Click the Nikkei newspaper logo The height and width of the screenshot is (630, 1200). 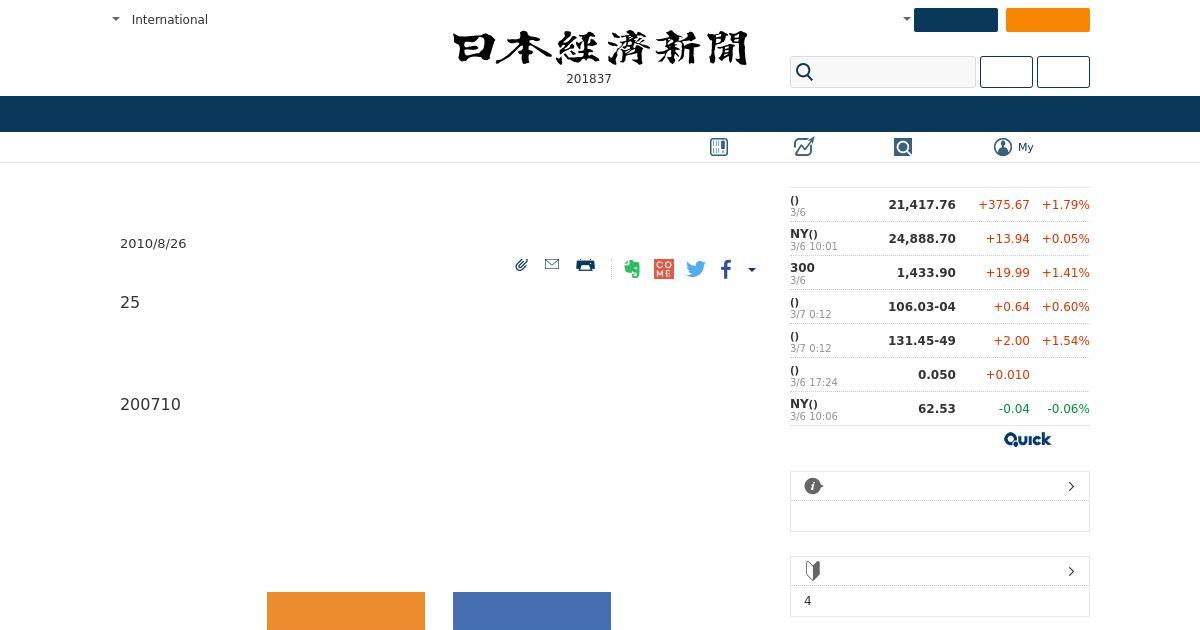click(600, 48)
